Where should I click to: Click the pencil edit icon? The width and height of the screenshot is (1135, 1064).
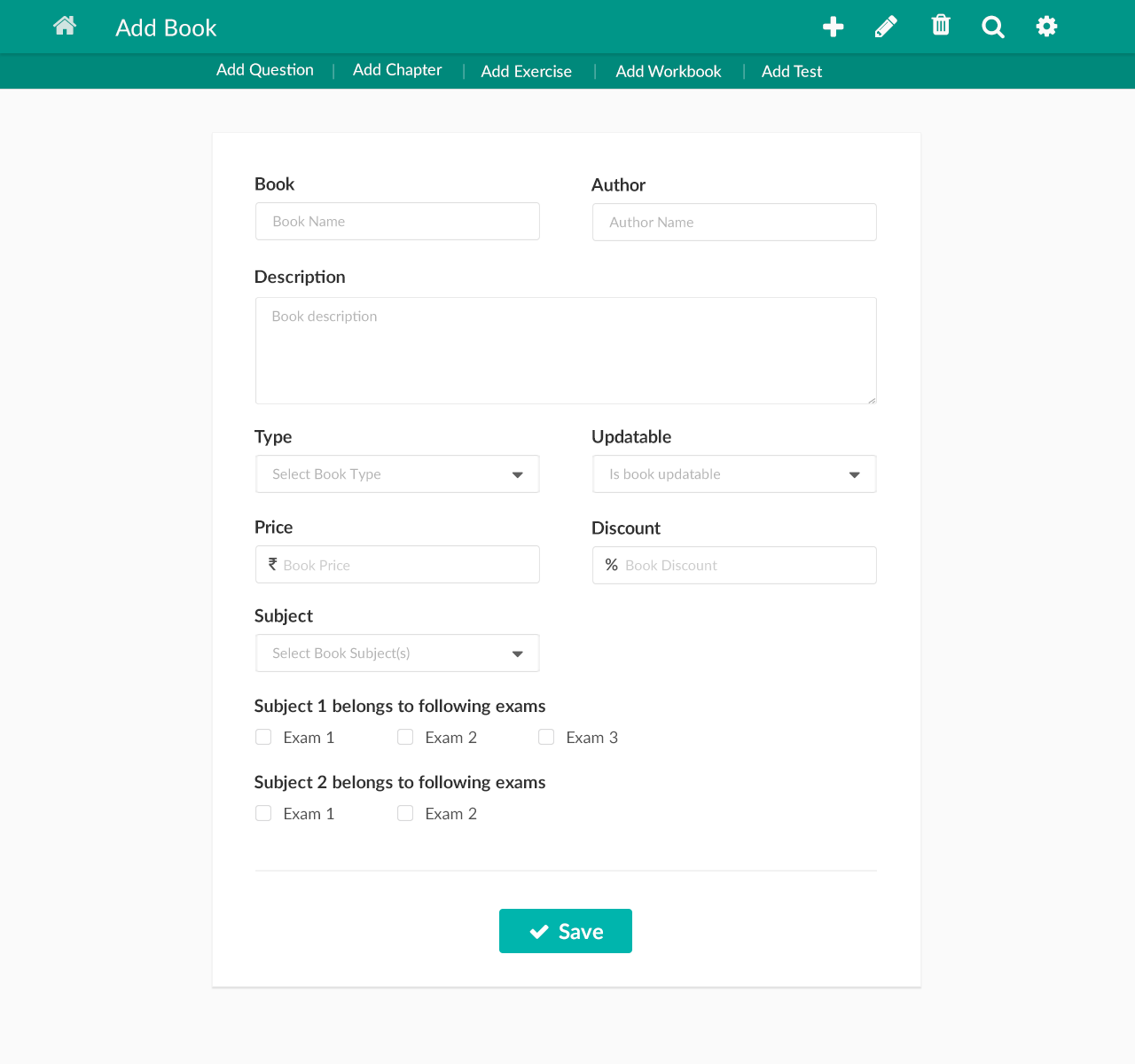click(x=886, y=27)
